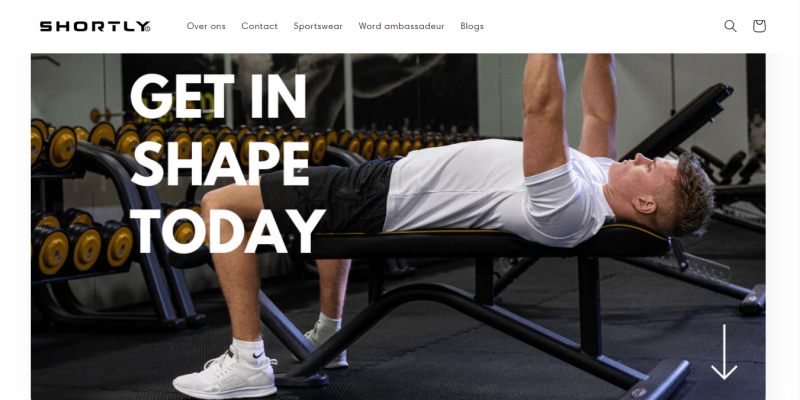The image size is (800, 400).
Task: Open the Sportswear menu link
Action: point(318,26)
